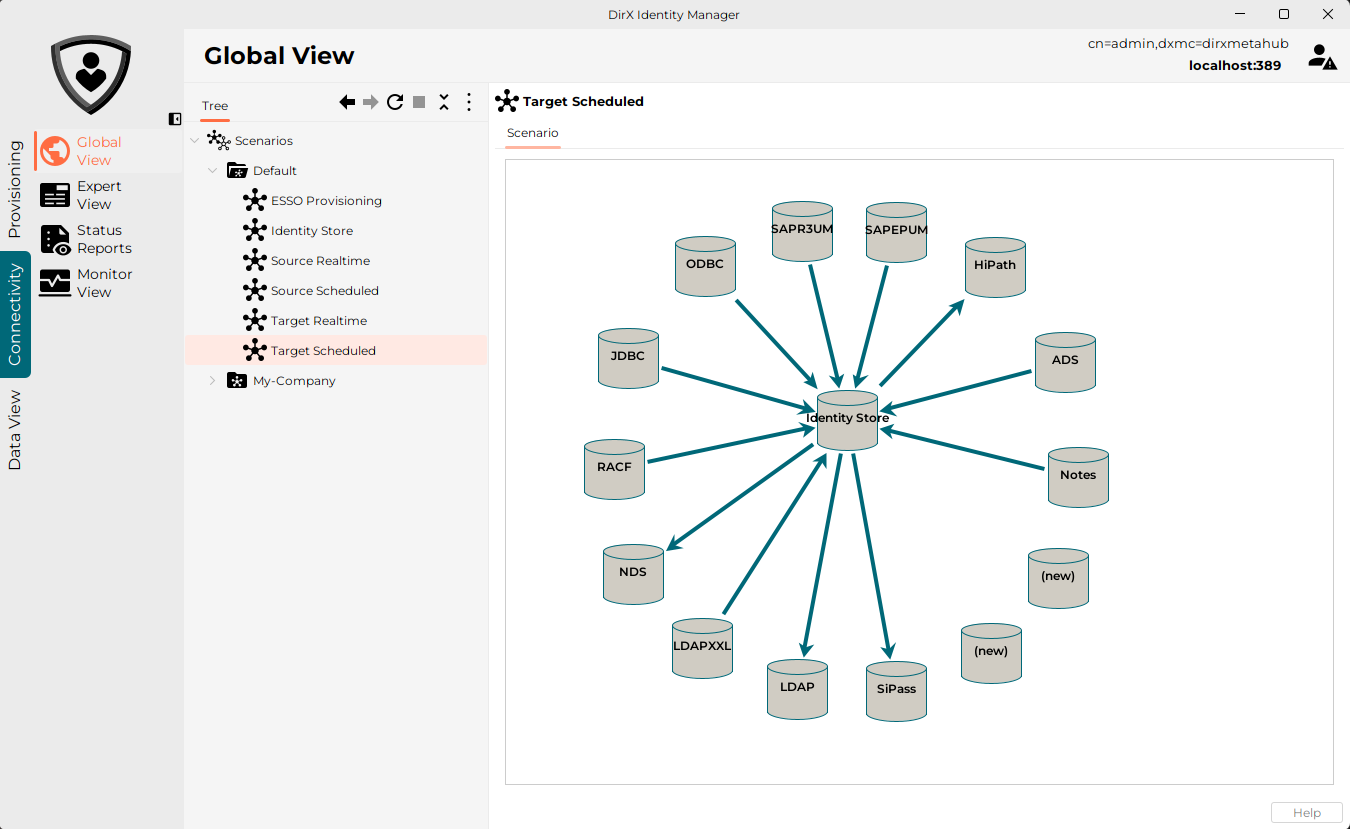Collapse the Default folder
The height and width of the screenshot is (829, 1350).
click(x=212, y=171)
